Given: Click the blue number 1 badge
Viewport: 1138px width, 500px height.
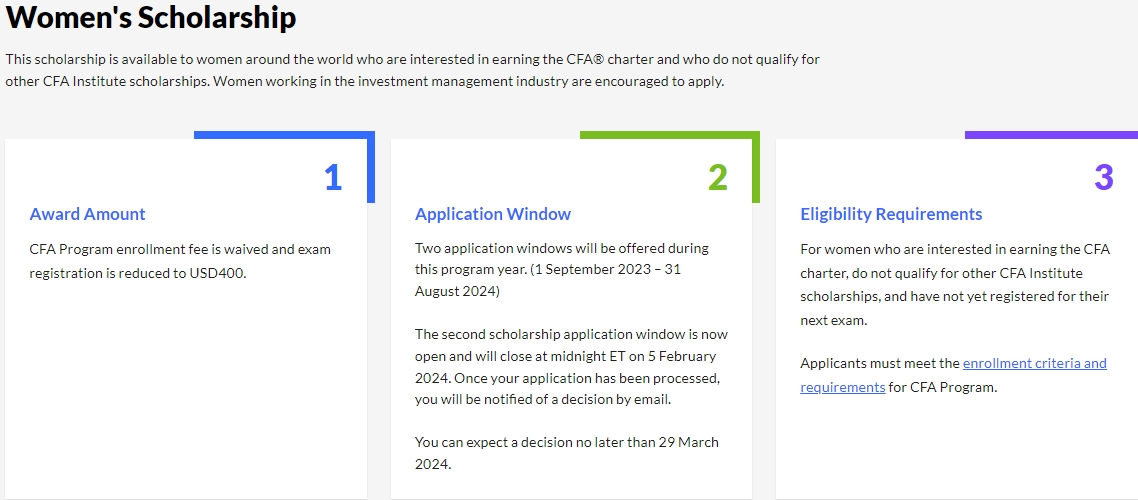Looking at the screenshot, I should (x=333, y=177).
